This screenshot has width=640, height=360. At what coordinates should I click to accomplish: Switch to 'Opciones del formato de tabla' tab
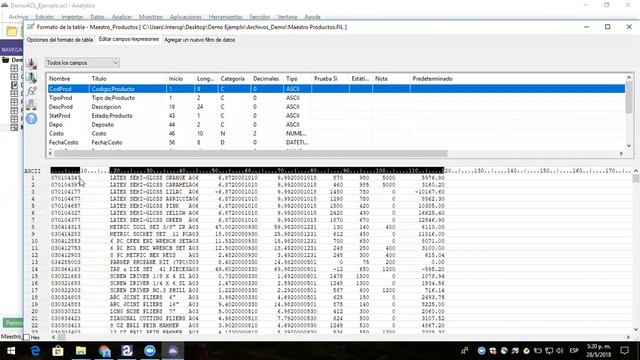pyautogui.click(x=60, y=40)
